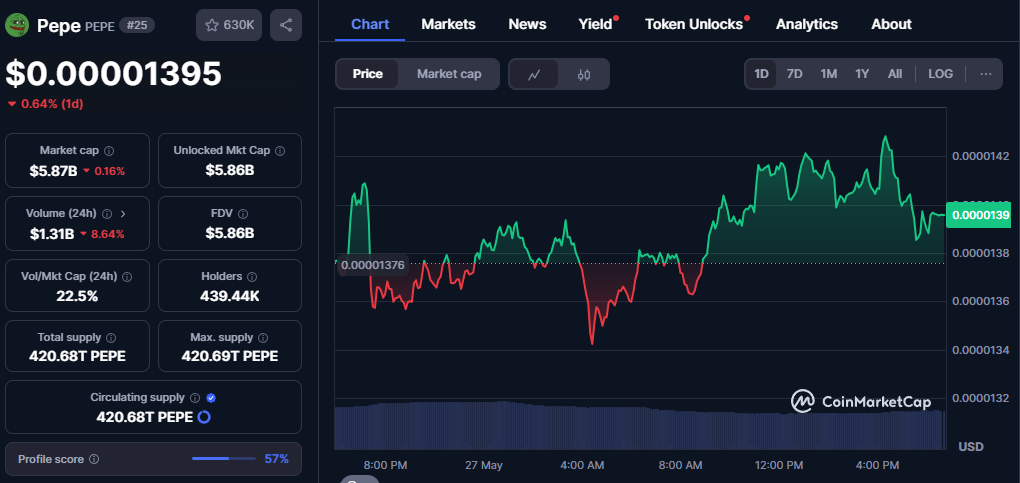The image size is (1020, 483).
Task: Open the Chart tab
Action: point(370,25)
